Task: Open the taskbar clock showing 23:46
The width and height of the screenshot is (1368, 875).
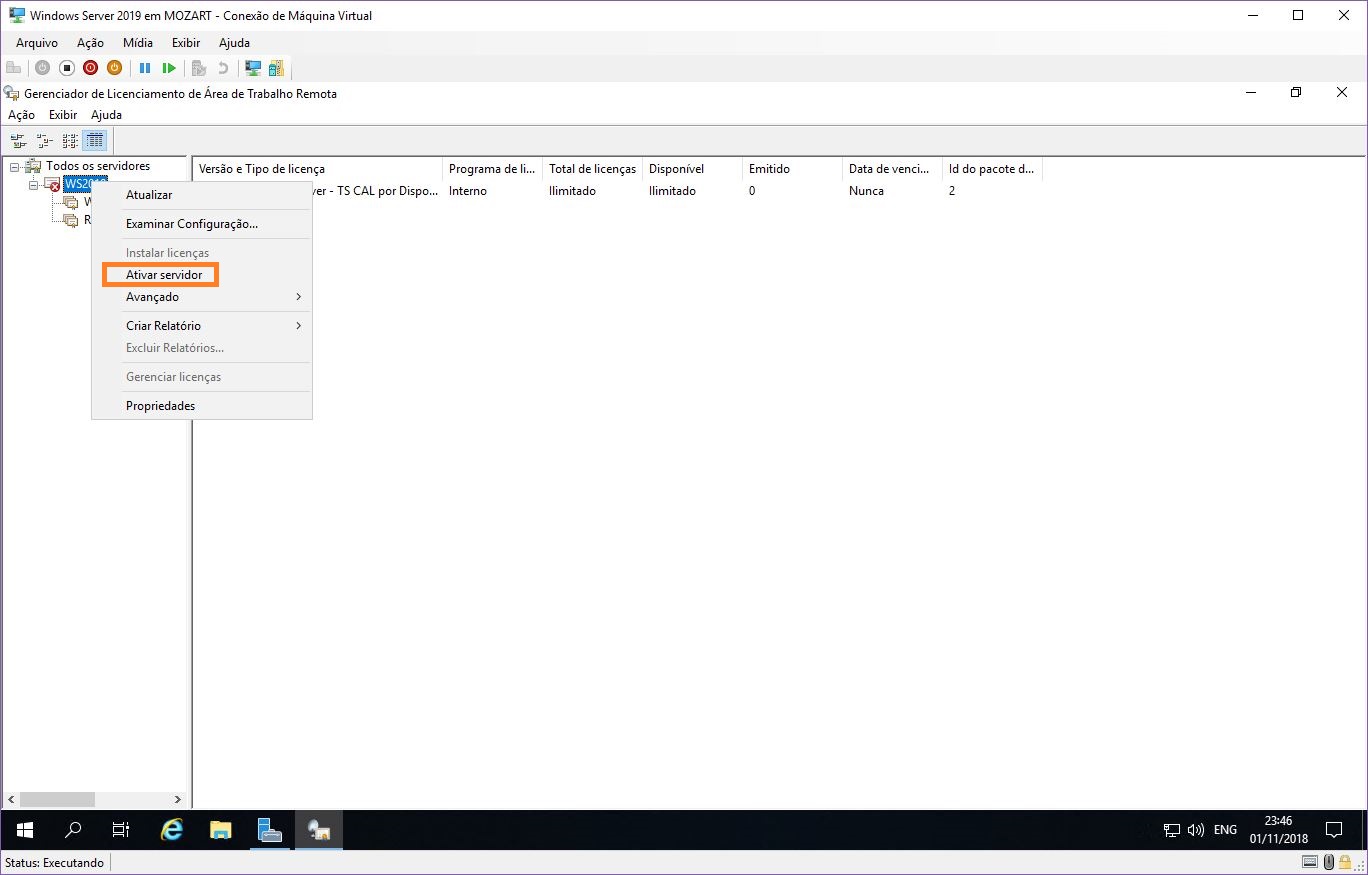Action: [x=1278, y=829]
